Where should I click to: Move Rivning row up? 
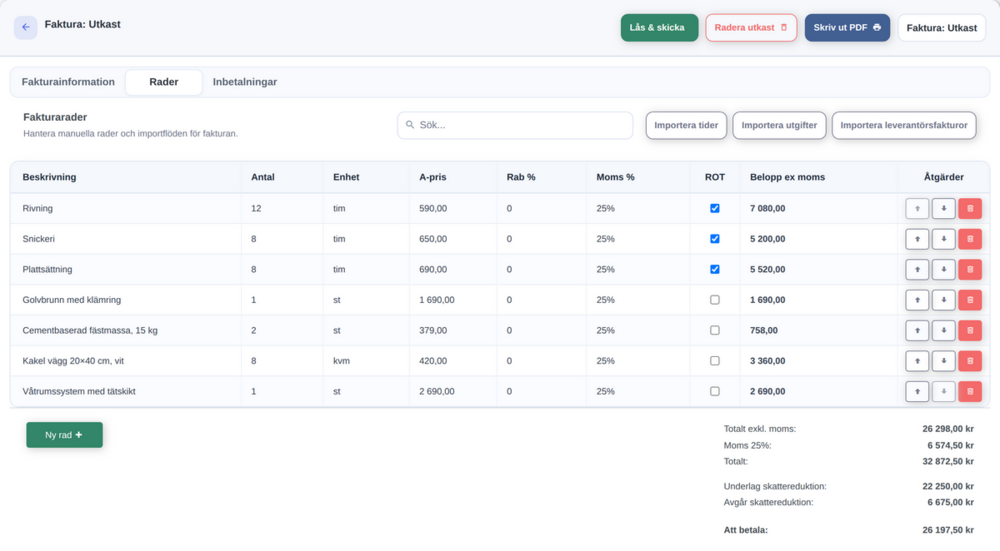click(x=917, y=209)
